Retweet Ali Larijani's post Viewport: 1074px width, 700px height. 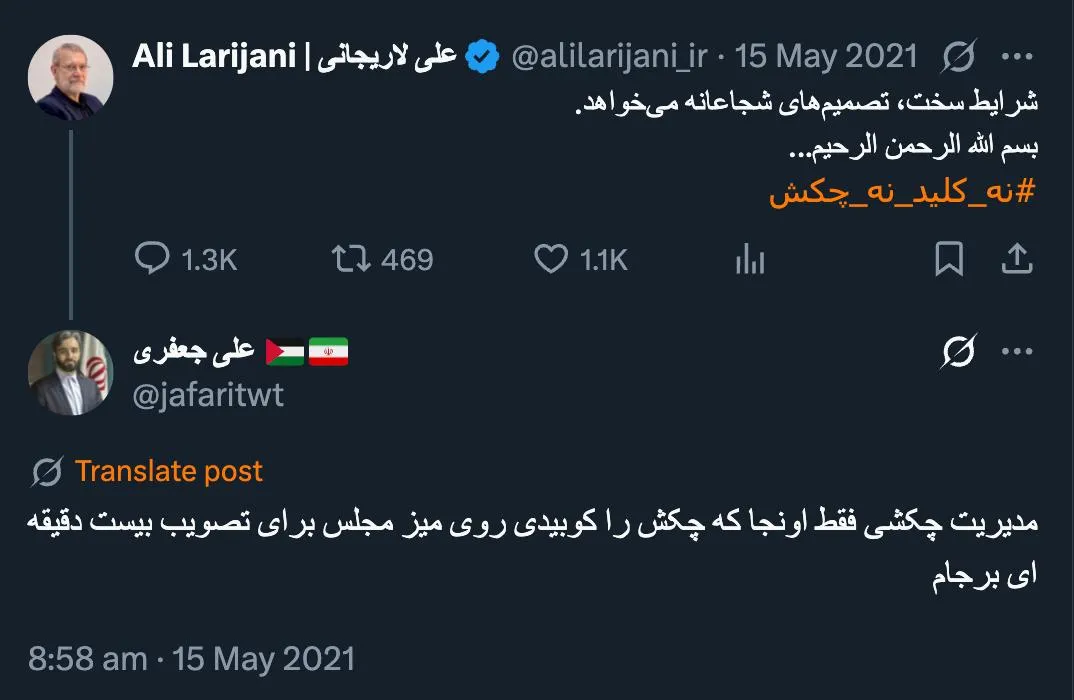352,259
